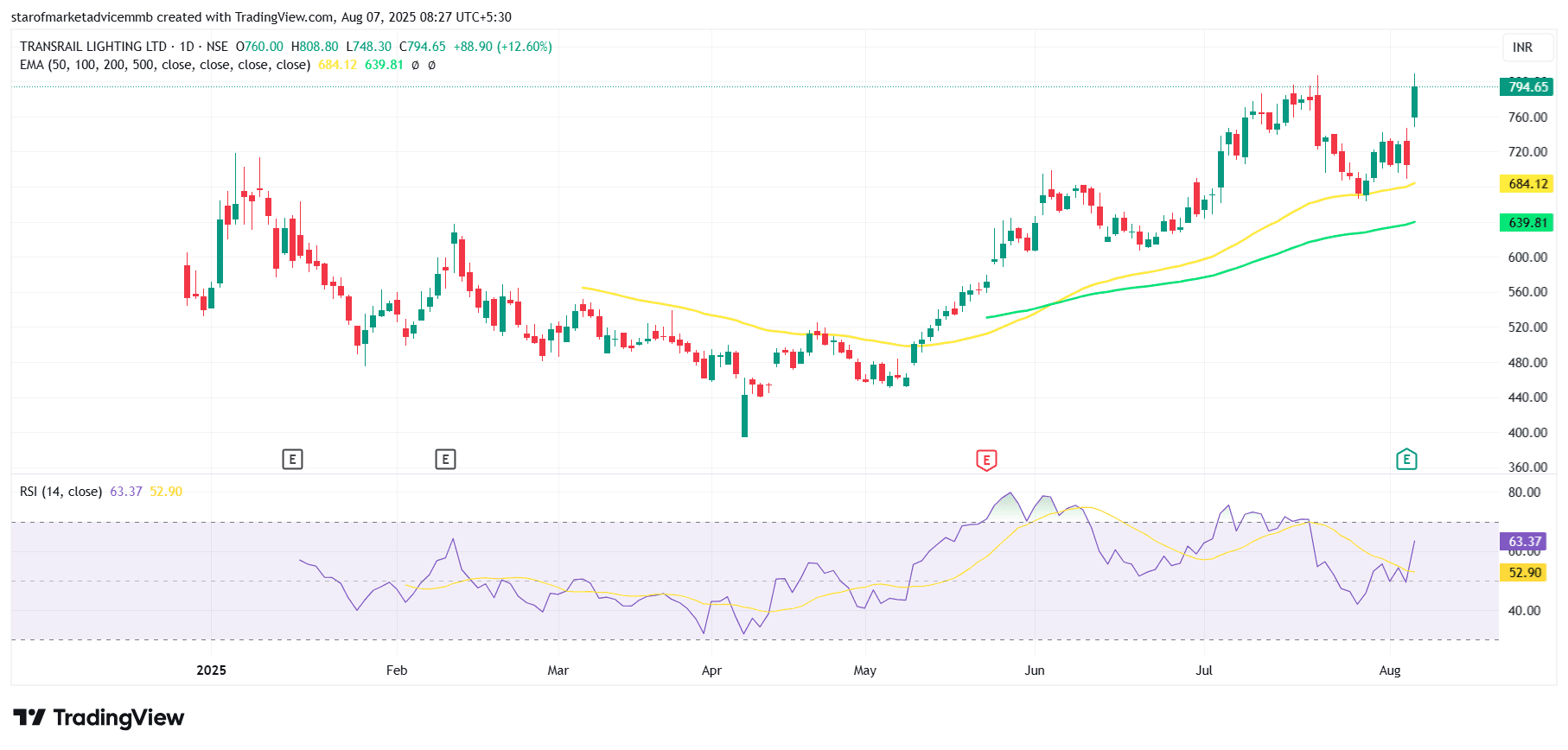Click the 80.00 RSI axis label

(x=1525, y=493)
